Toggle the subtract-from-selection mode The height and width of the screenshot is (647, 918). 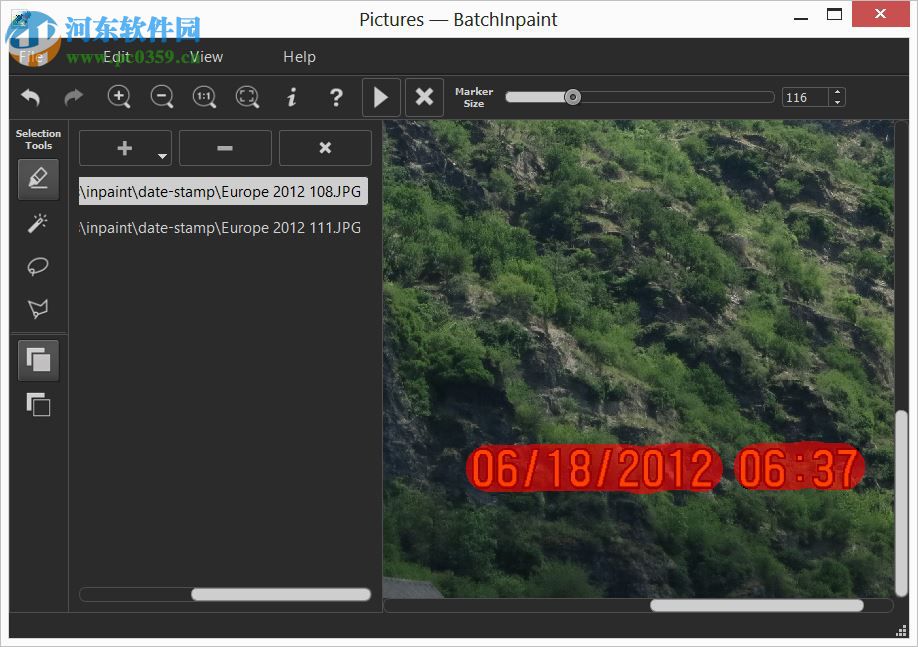pos(38,405)
